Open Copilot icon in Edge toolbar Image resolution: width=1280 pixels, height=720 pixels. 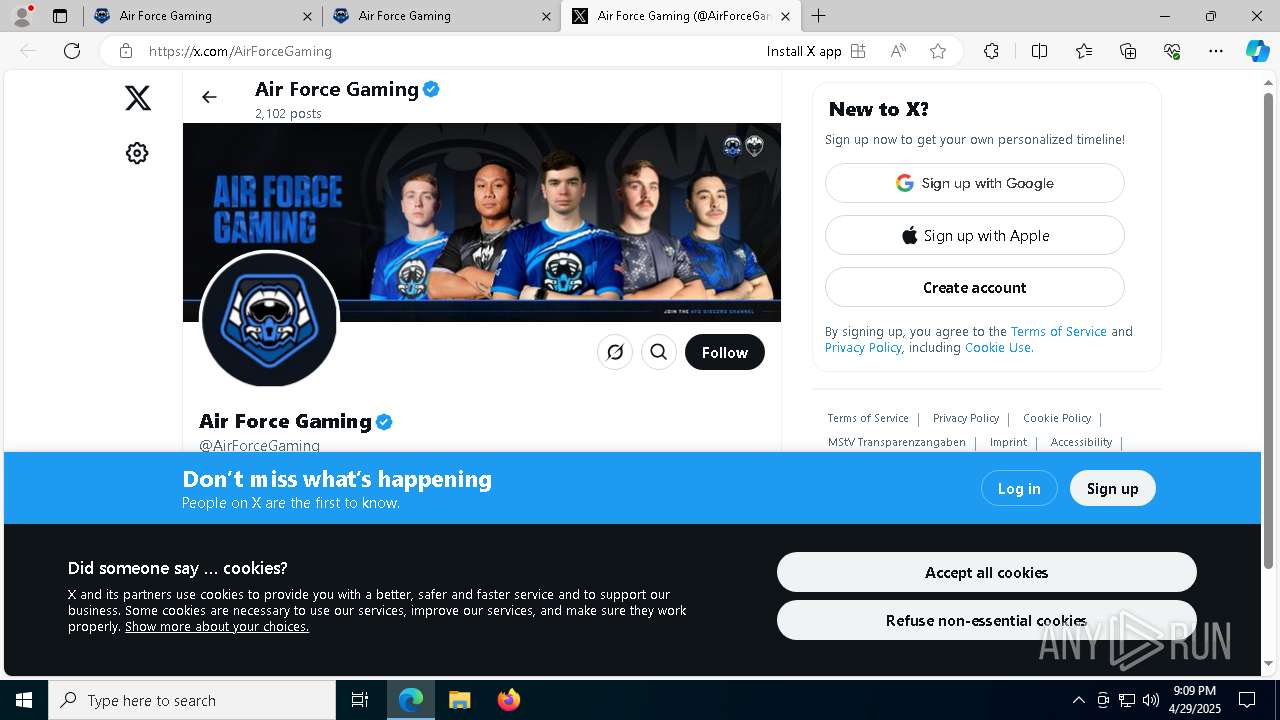pos(1257,51)
